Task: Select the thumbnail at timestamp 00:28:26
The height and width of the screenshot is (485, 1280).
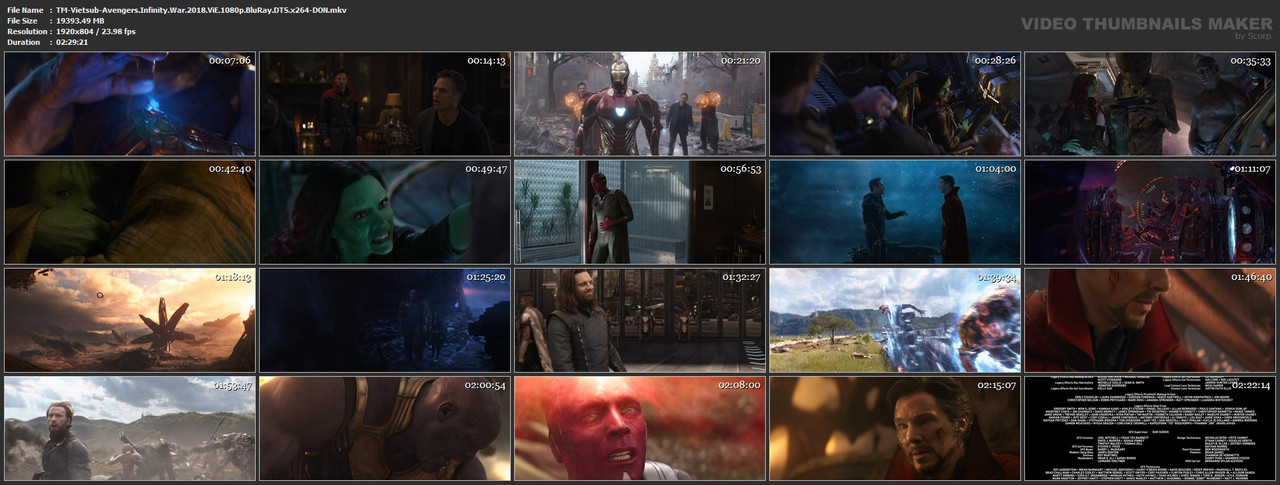Action: coord(895,104)
